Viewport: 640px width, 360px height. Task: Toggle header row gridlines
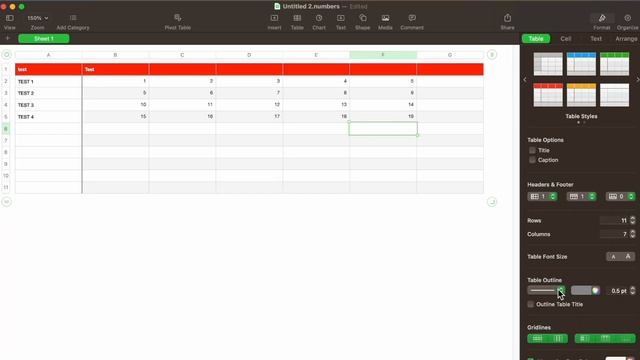tap(605, 338)
